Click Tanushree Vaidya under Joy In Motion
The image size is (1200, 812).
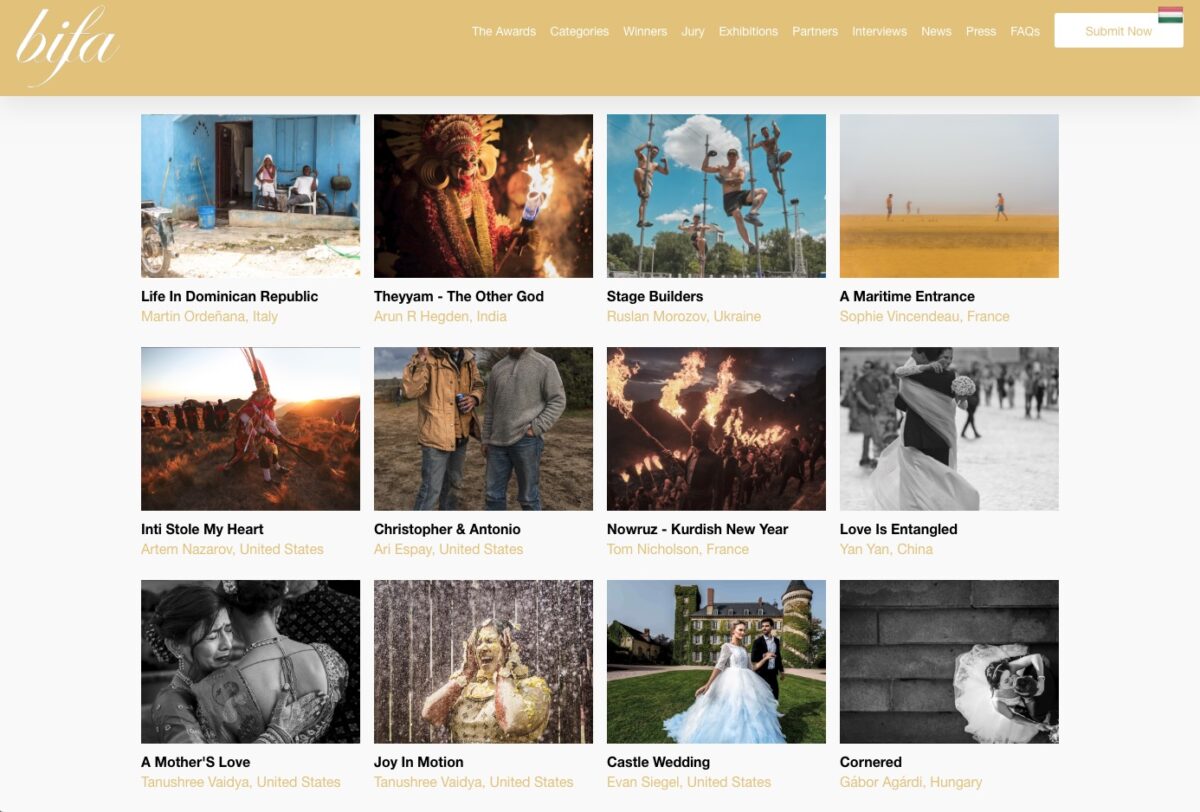[474, 782]
